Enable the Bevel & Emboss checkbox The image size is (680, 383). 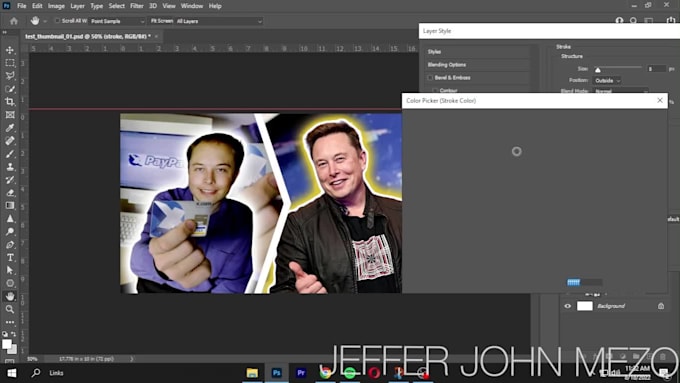[430, 78]
